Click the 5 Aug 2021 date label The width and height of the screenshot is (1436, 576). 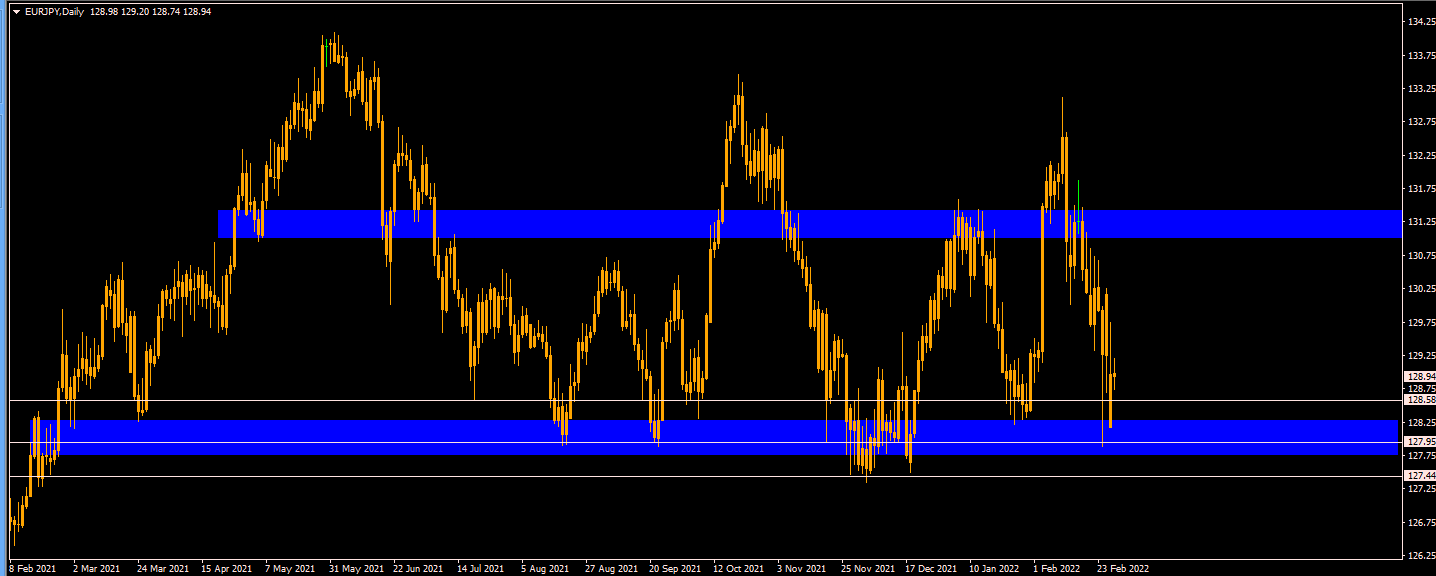click(x=546, y=568)
